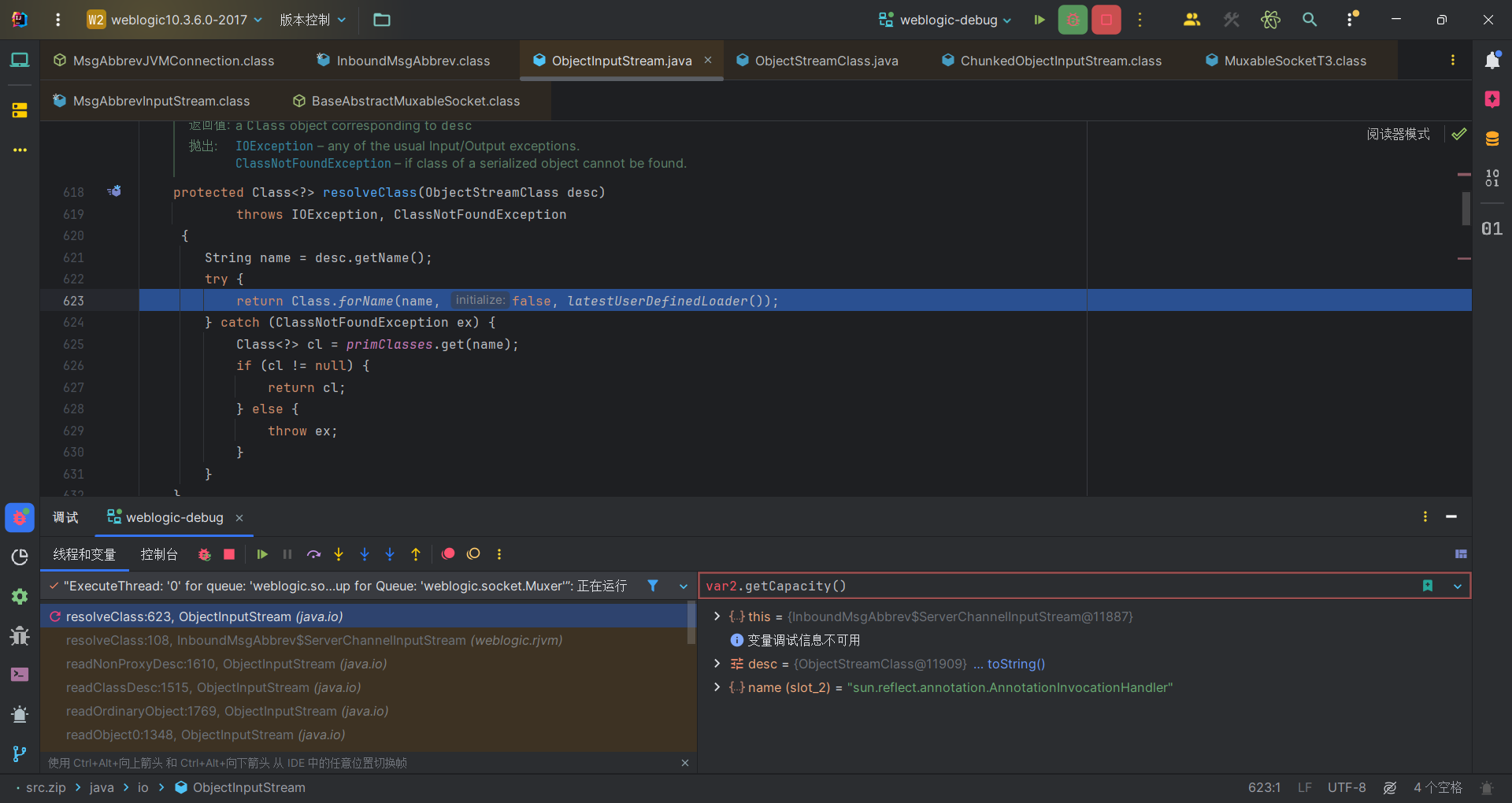Image resolution: width=1512 pixels, height=803 pixels.
Task: Change UTF-8 file encoding in status bar
Action: [1347, 787]
